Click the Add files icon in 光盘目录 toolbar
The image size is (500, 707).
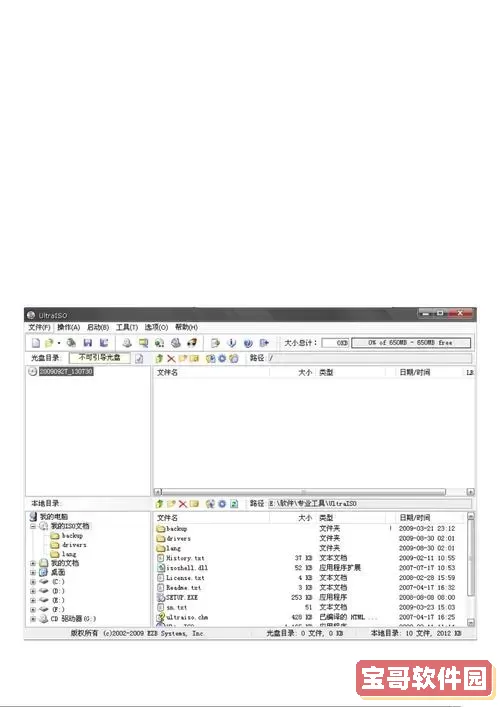click(x=194, y=358)
